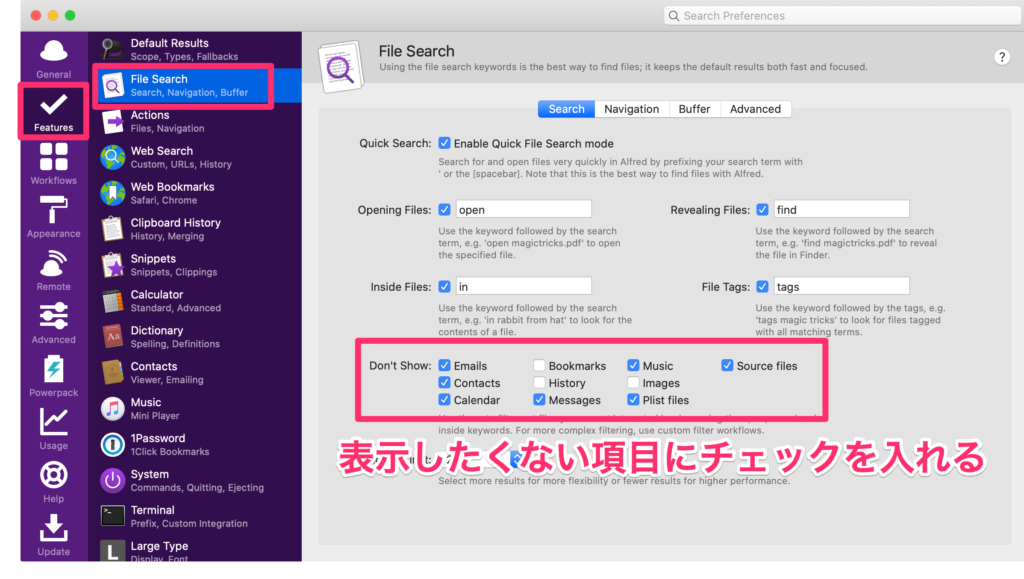Uncheck the Source files checkbox
Image resolution: width=1024 pixels, height=579 pixels.
click(x=728, y=366)
